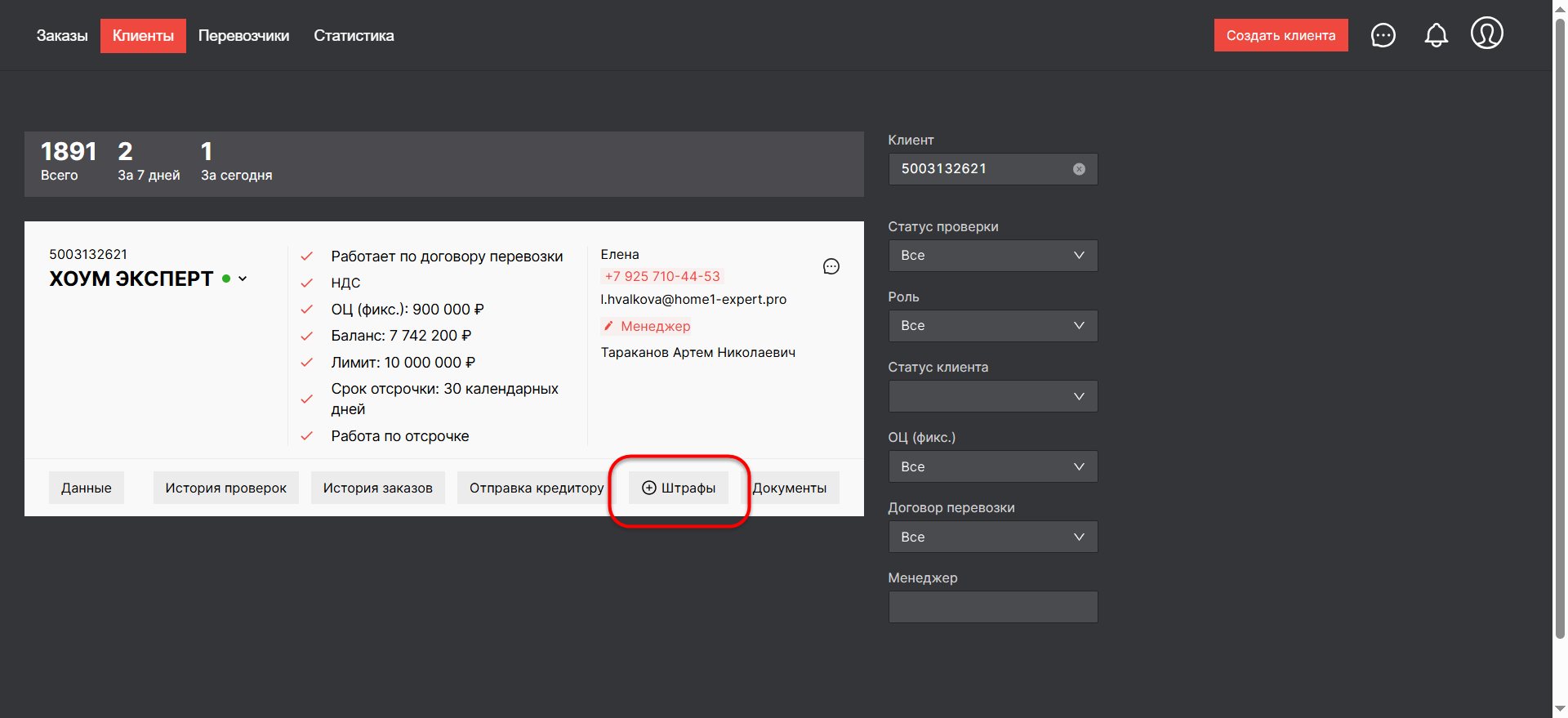
Task: Click the pencil icon next to Менеджер
Action: 608,326
